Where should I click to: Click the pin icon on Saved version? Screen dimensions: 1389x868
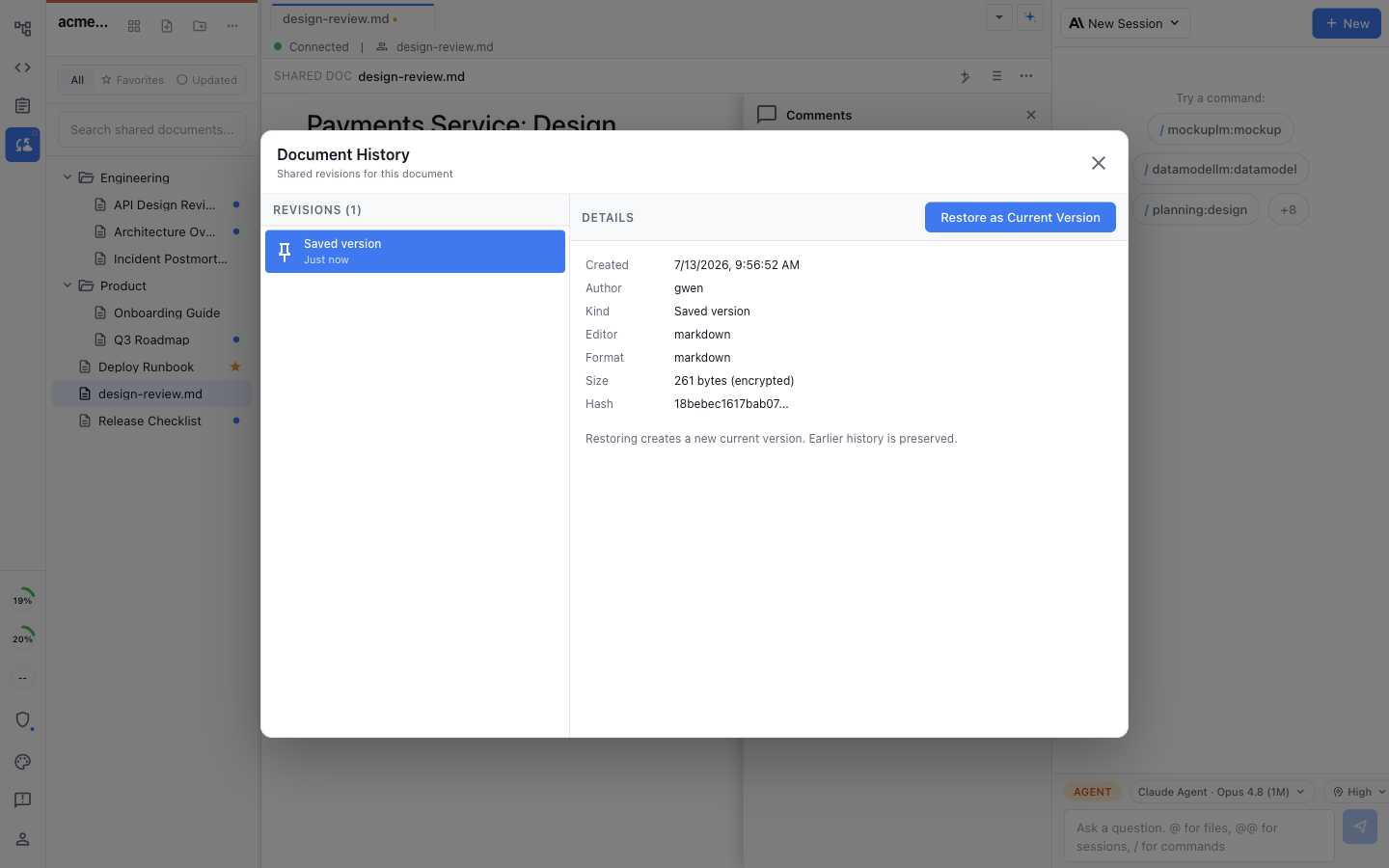pyautogui.click(x=285, y=252)
